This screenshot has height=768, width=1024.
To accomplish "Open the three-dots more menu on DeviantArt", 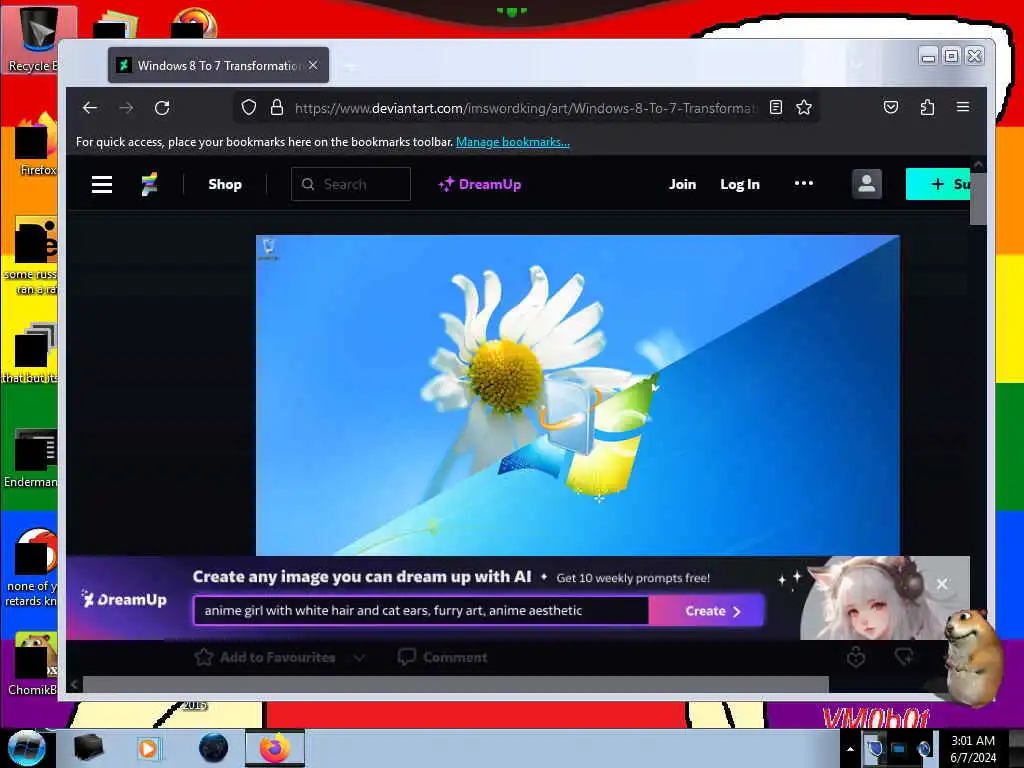I will [x=804, y=184].
